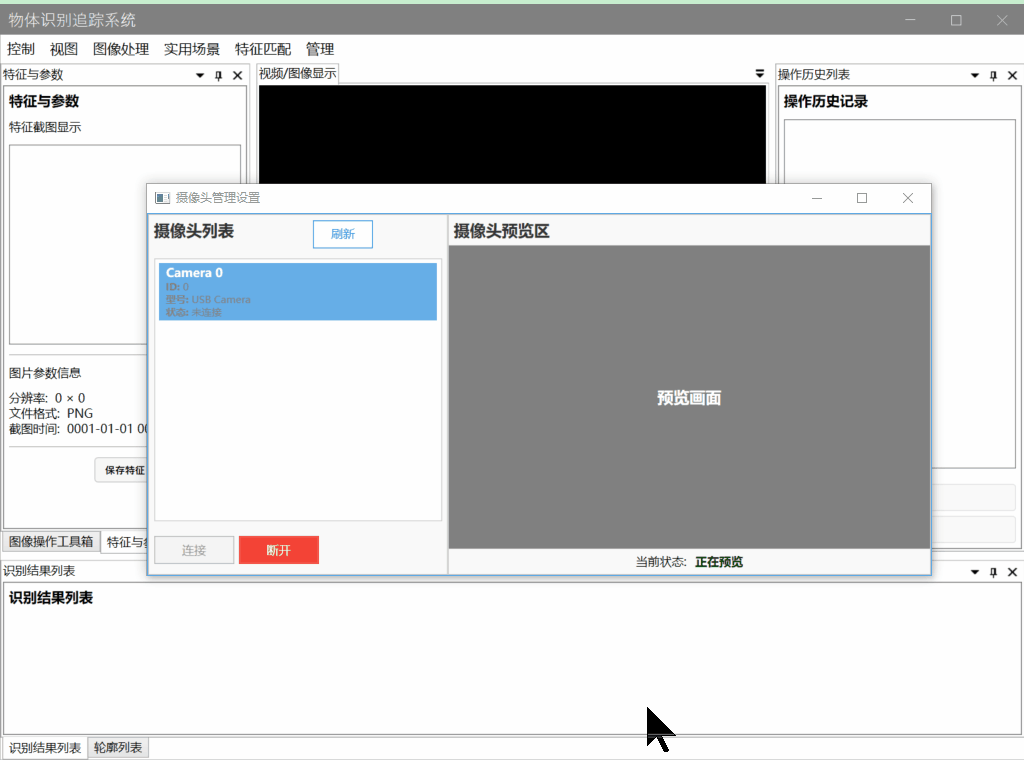Minimize the 物体识别追踪系统 main window
This screenshot has height=760, width=1024.
[x=910, y=20]
